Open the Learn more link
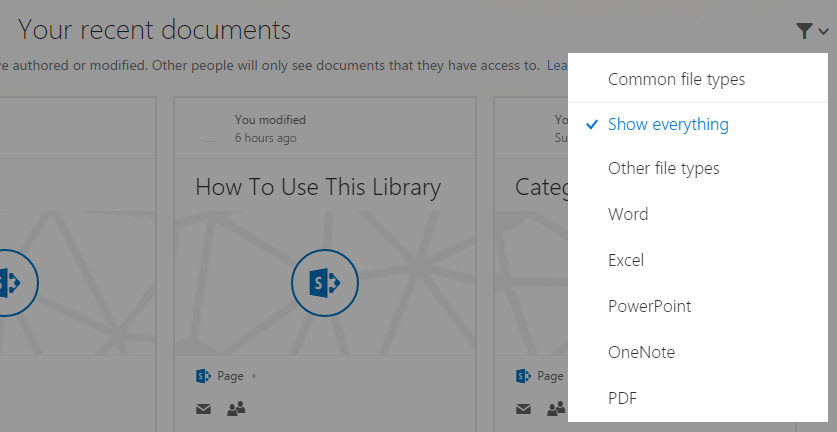This screenshot has height=432, width=837. click(x=556, y=66)
